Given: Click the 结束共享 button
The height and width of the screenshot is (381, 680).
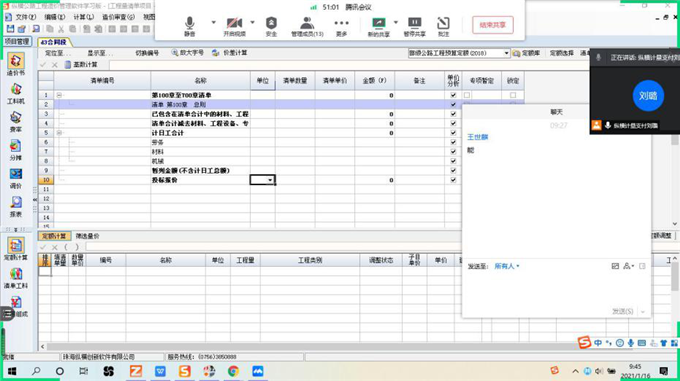Looking at the screenshot, I should (493, 25).
